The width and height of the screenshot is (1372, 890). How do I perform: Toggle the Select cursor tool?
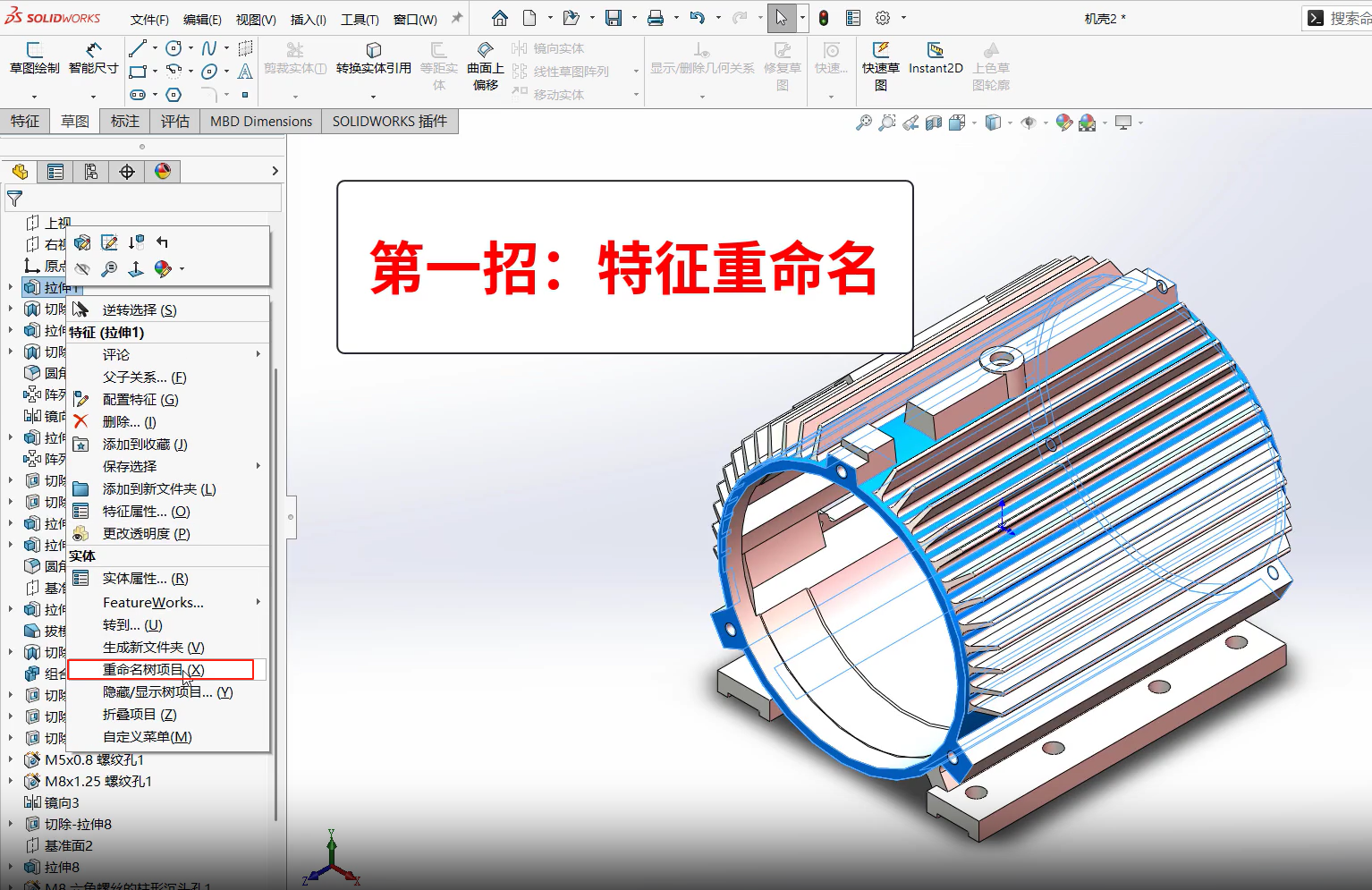(x=781, y=18)
